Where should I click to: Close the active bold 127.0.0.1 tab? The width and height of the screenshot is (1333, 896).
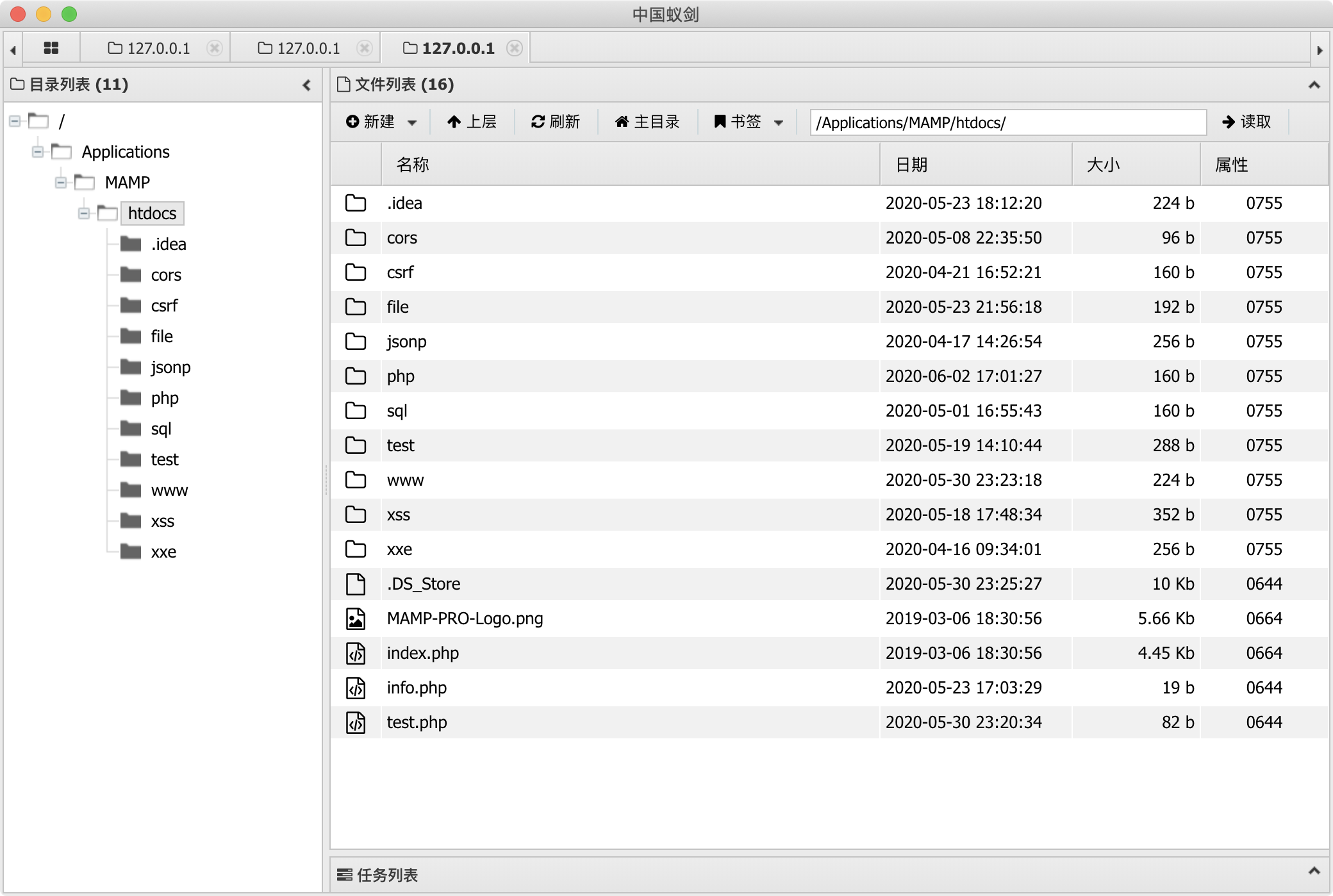pos(515,48)
